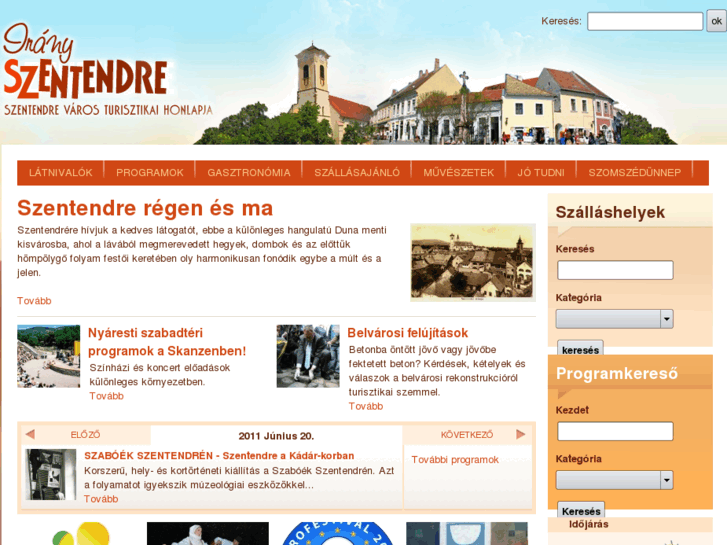Open the Szentendre régen és ma headline
The image size is (727, 545).
pyautogui.click(x=145, y=208)
